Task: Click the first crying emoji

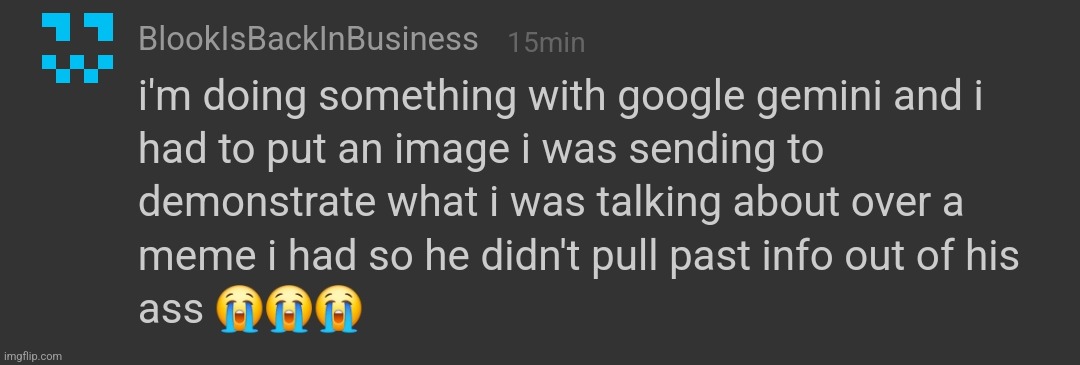Action: [x=238, y=309]
